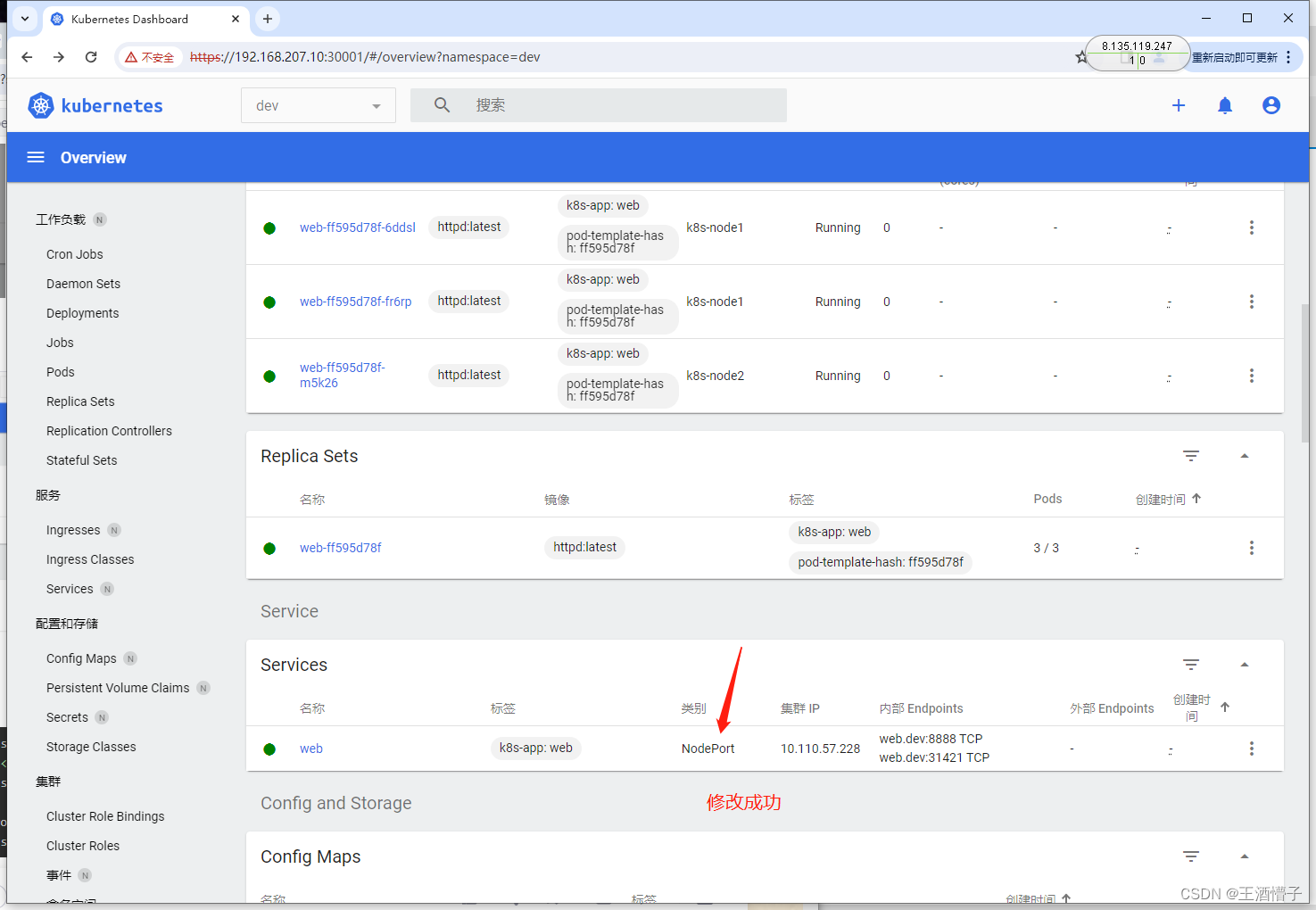Open Ingress Classes in sidebar
1316x910 pixels.
coord(90,559)
